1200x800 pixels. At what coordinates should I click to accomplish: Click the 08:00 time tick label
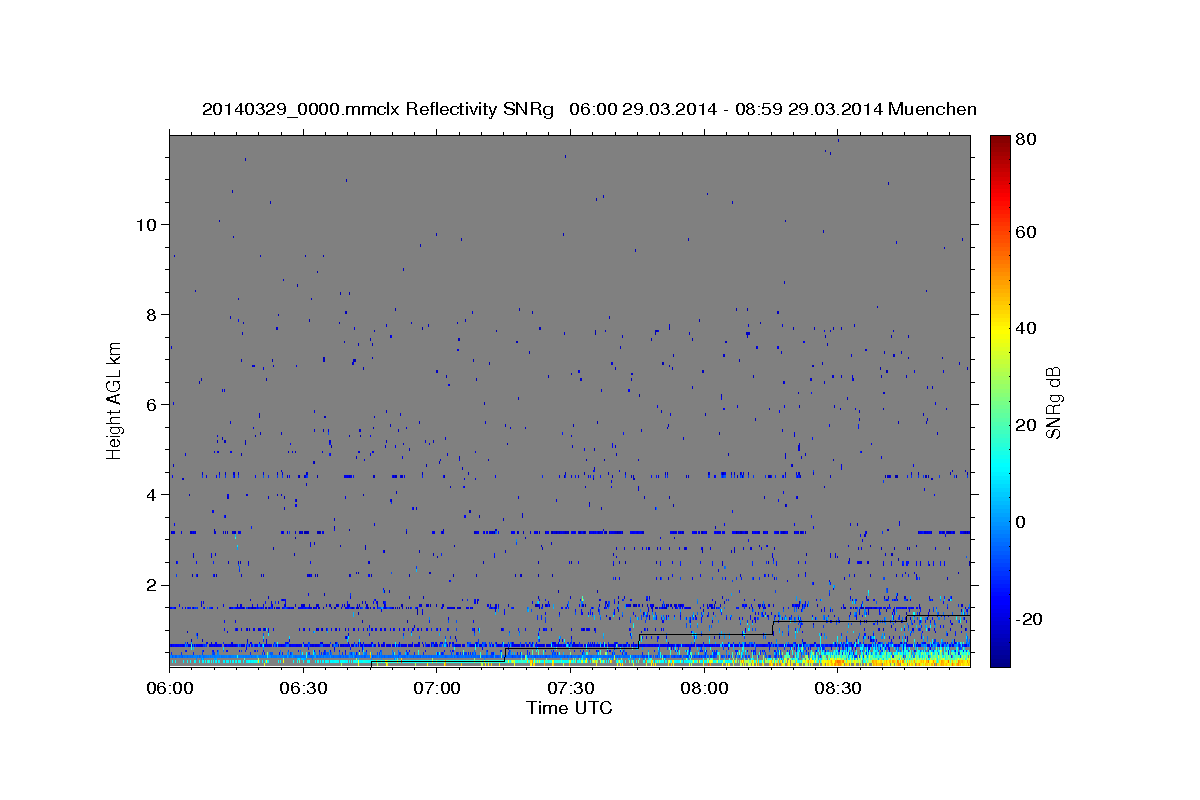pyautogui.click(x=704, y=689)
